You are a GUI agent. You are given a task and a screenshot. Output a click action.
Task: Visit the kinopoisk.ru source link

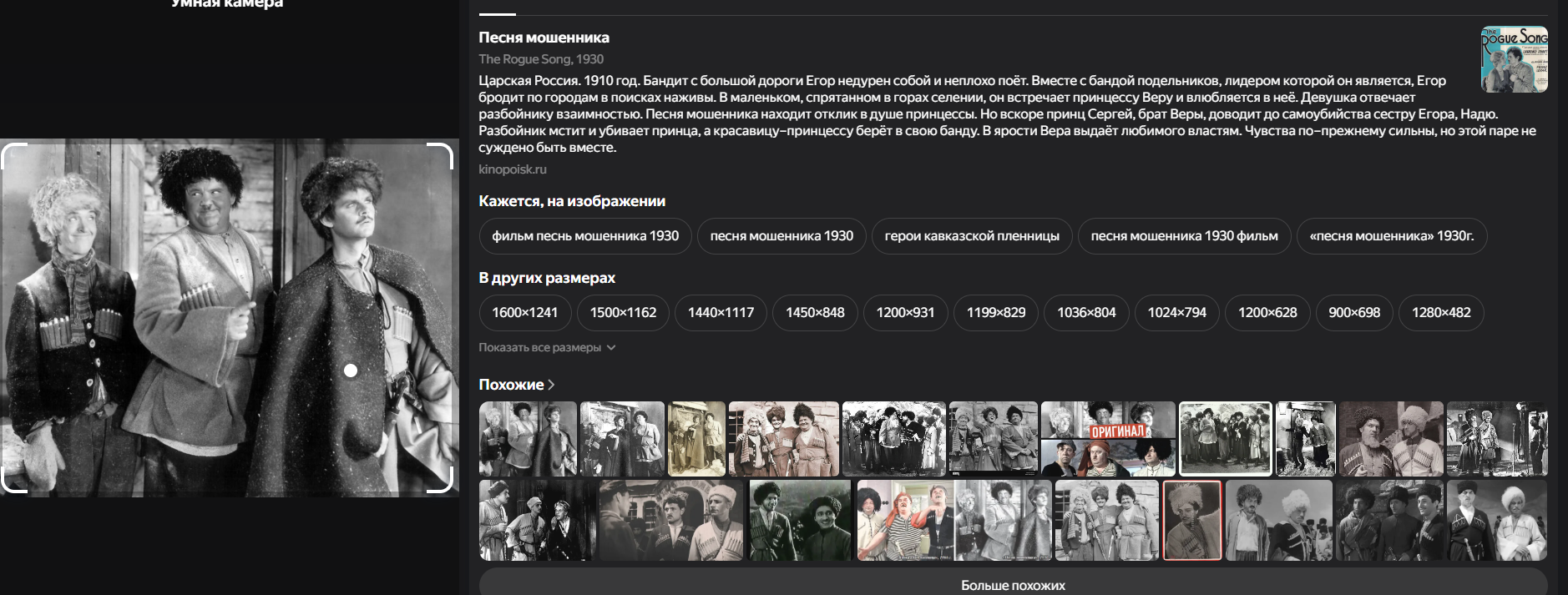513,169
